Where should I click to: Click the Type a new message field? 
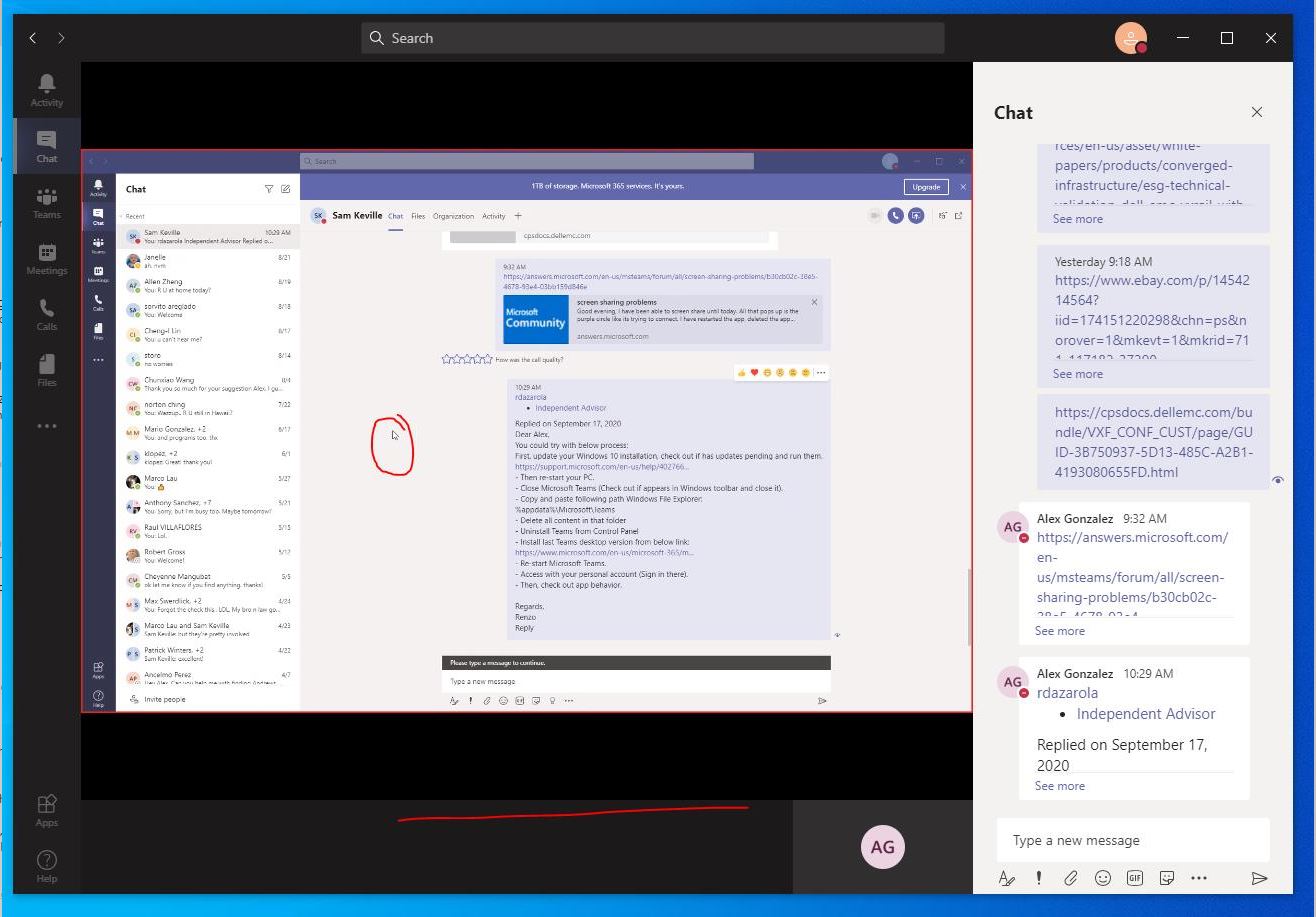click(1133, 840)
